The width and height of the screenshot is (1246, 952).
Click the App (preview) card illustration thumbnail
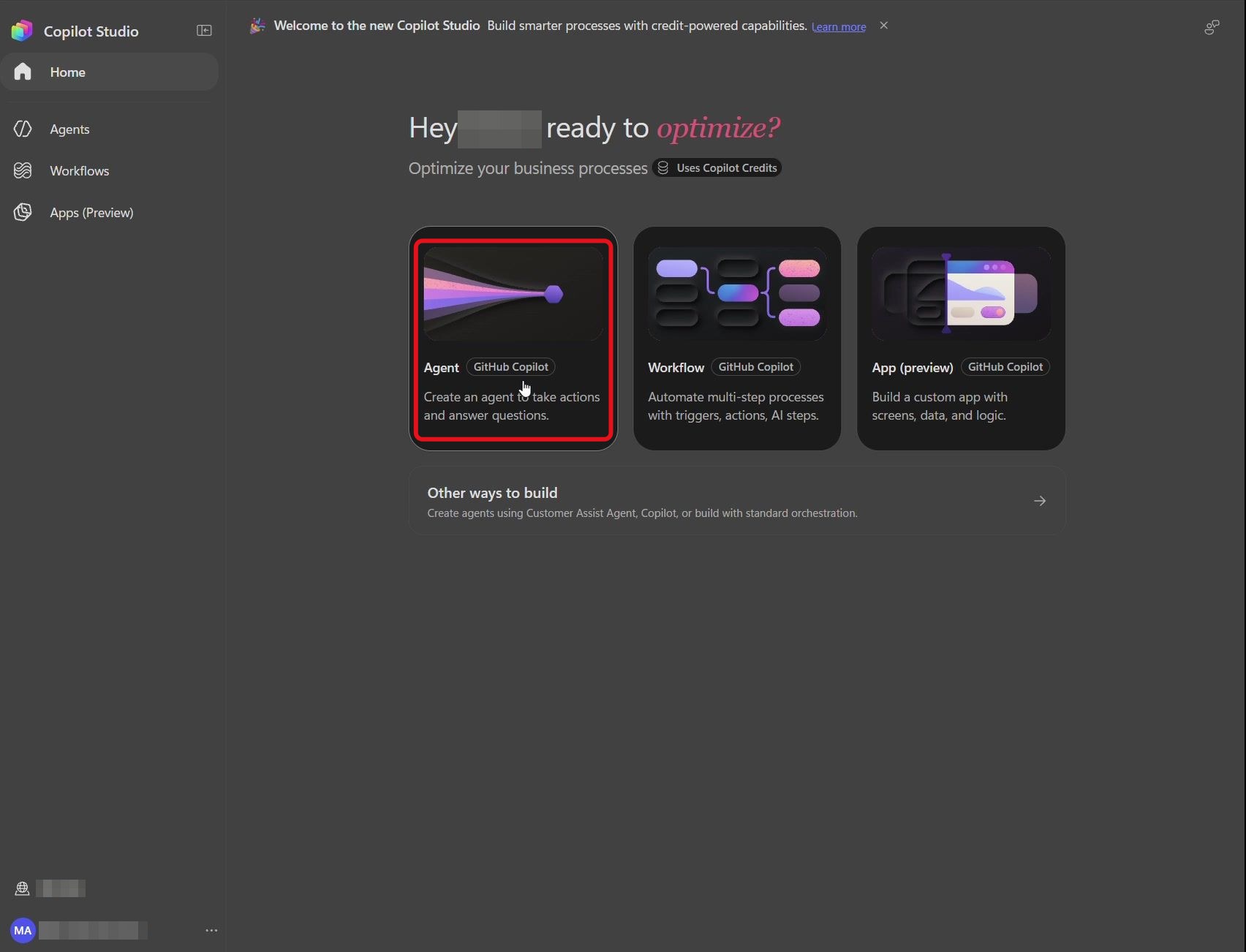[961, 294]
